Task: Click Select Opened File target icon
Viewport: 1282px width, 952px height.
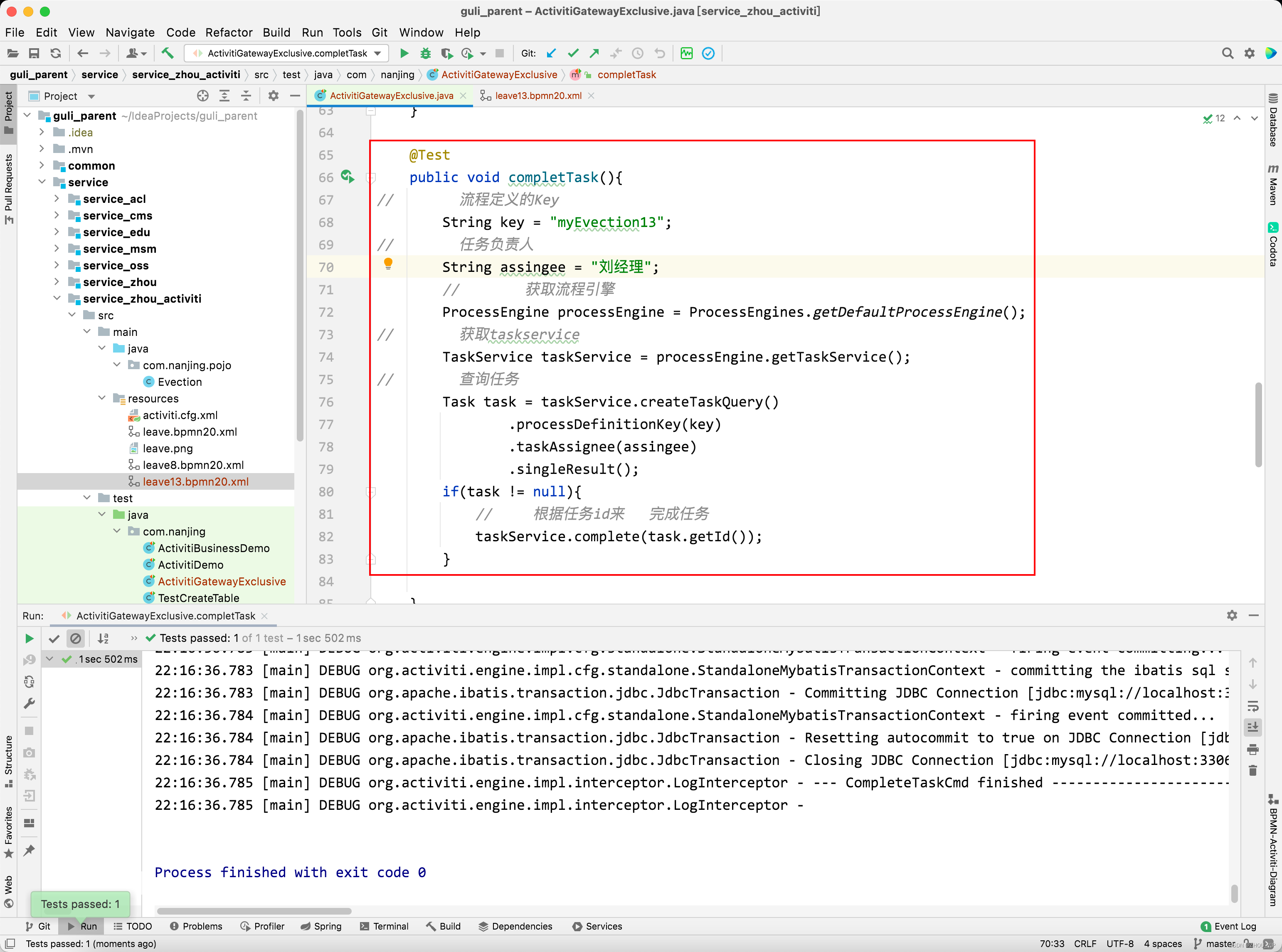Action: (202, 96)
